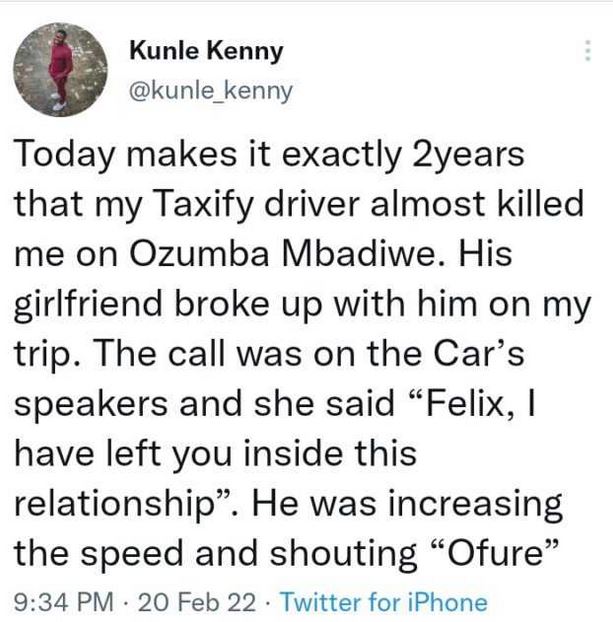Click the word "Taxify" in the tweet

pyautogui.click(x=204, y=209)
